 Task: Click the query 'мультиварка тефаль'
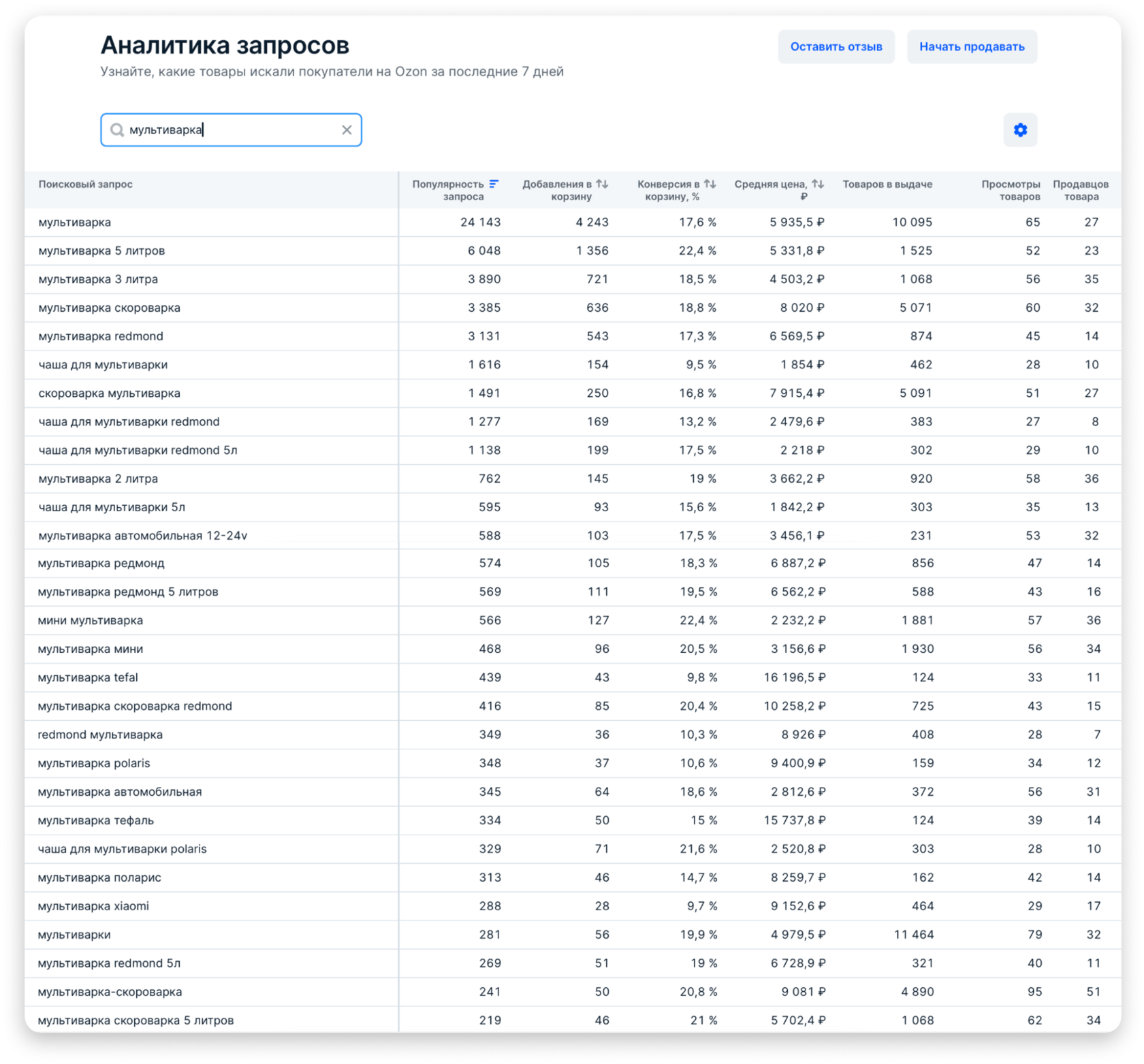pyautogui.click(x=95, y=820)
